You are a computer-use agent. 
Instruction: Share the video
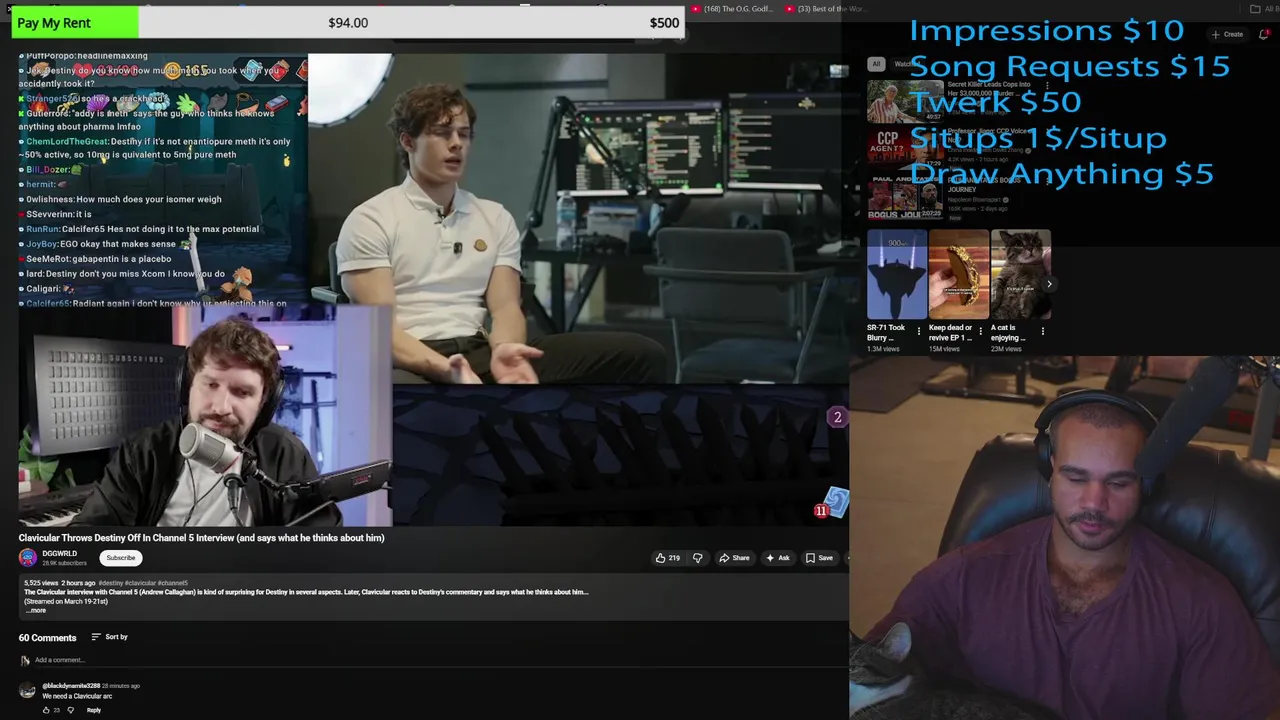click(734, 558)
